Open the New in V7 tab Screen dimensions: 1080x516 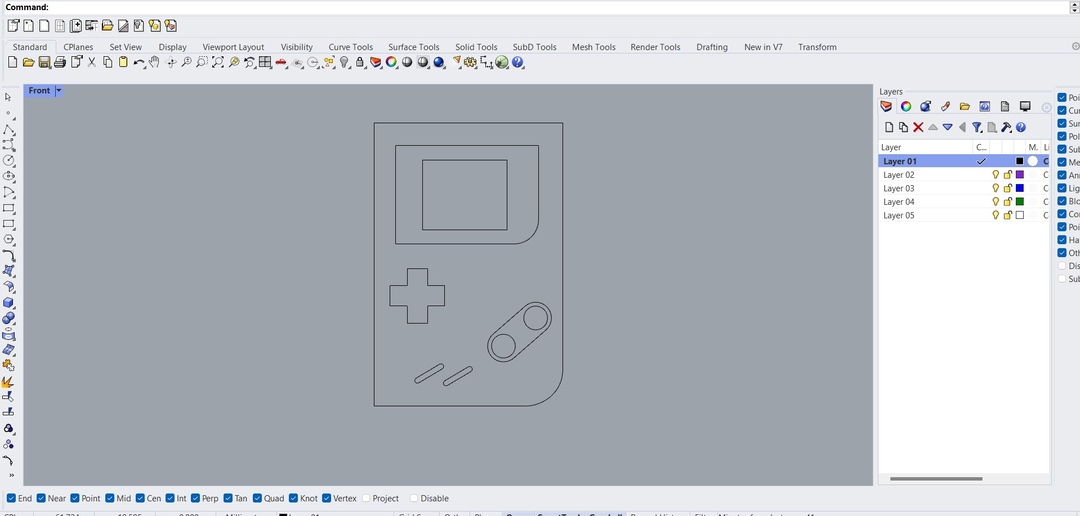[x=763, y=47]
